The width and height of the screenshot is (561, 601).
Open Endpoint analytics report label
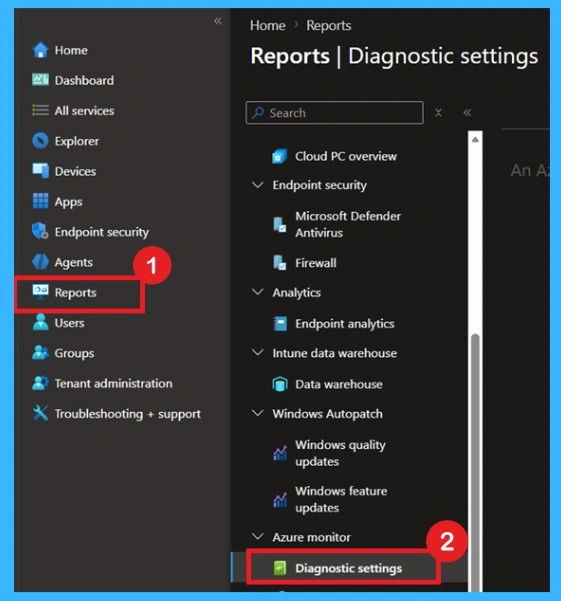click(x=344, y=324)
